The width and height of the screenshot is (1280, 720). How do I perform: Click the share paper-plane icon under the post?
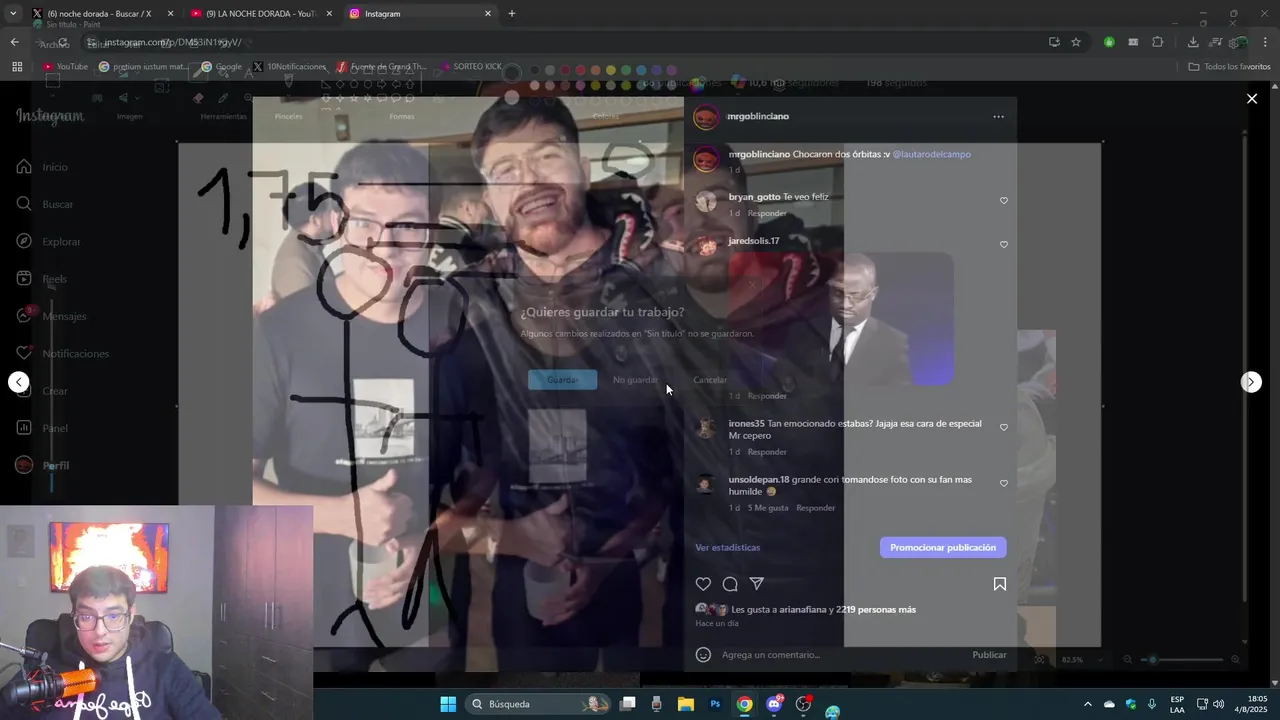pos(757,584)
